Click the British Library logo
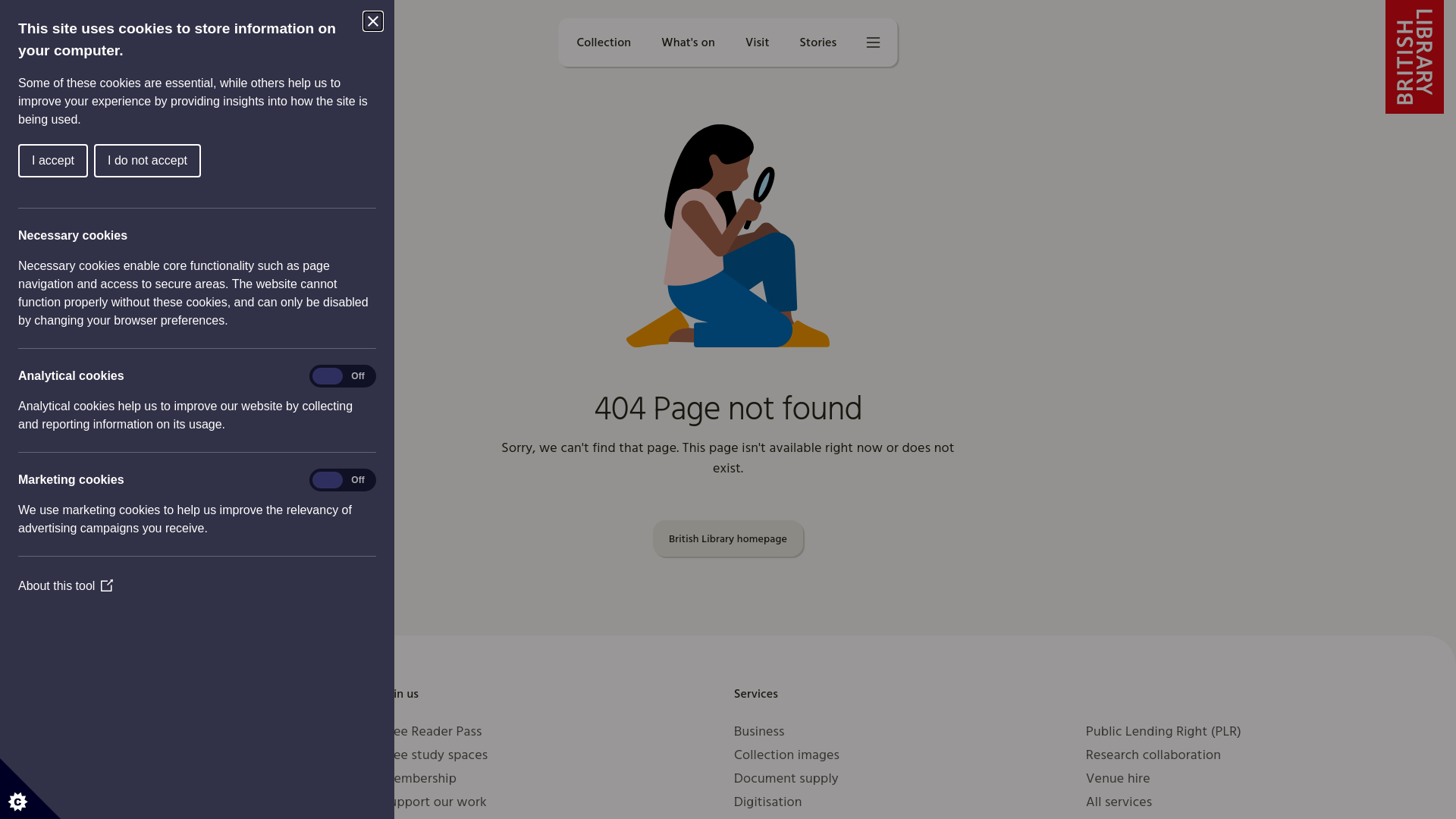Screen dimensions: 1456x819 coord(1414,57)
